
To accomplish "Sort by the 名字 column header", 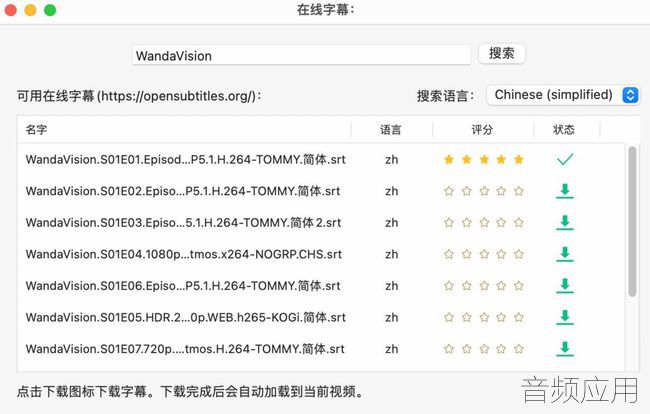I will [x=184, y=130].
